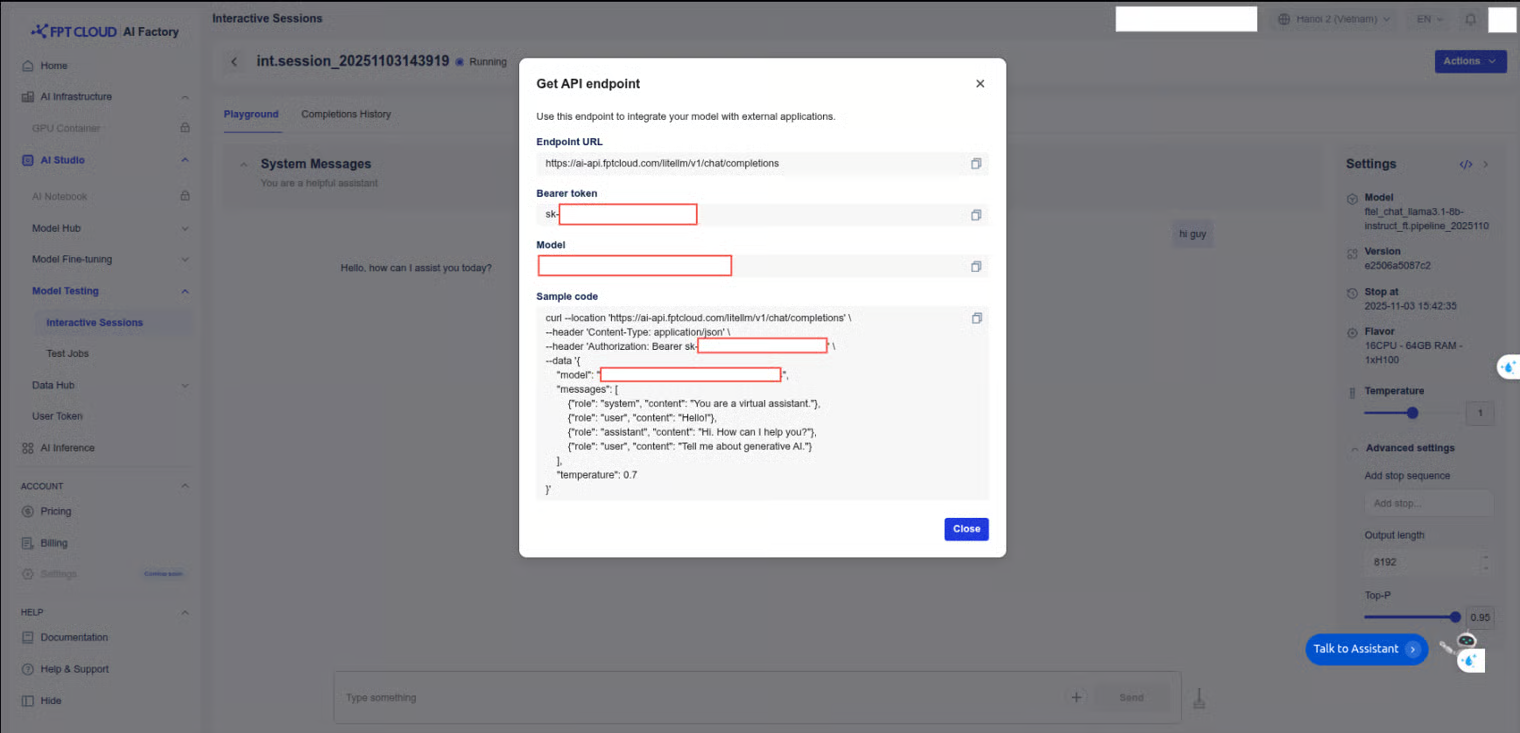Go back using the left arrow icon

[234, 62]
